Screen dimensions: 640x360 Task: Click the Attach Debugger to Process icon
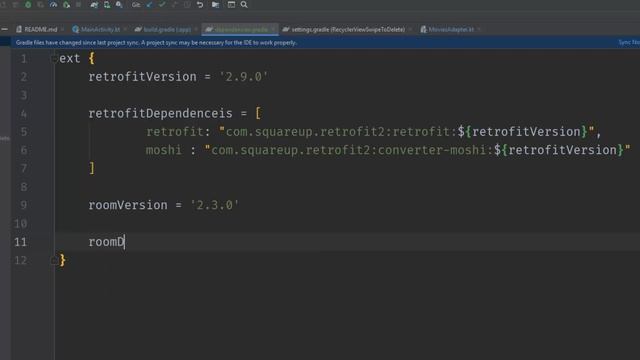click(x=66, y=4)
